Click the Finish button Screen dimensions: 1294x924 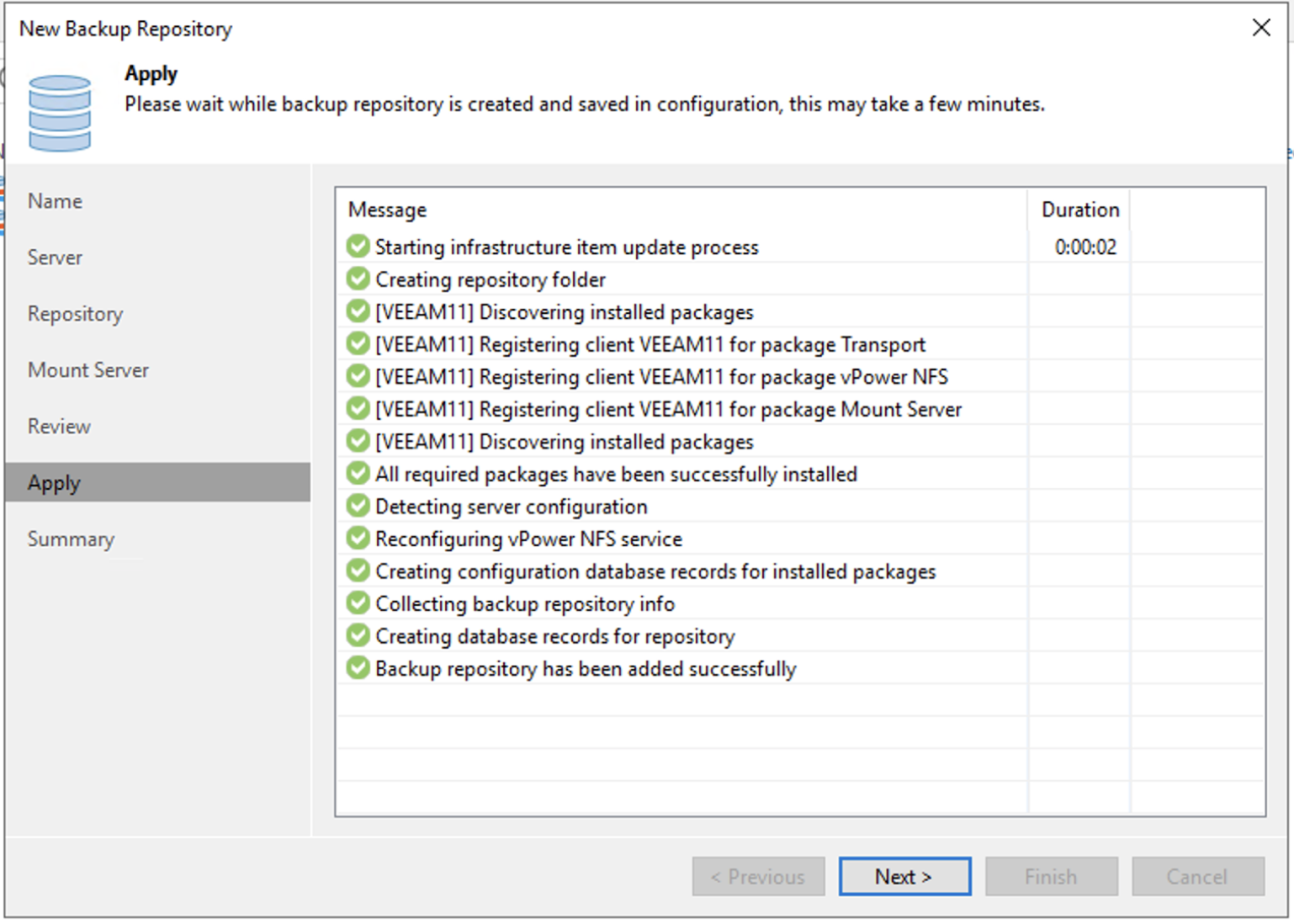[1051, 876]
